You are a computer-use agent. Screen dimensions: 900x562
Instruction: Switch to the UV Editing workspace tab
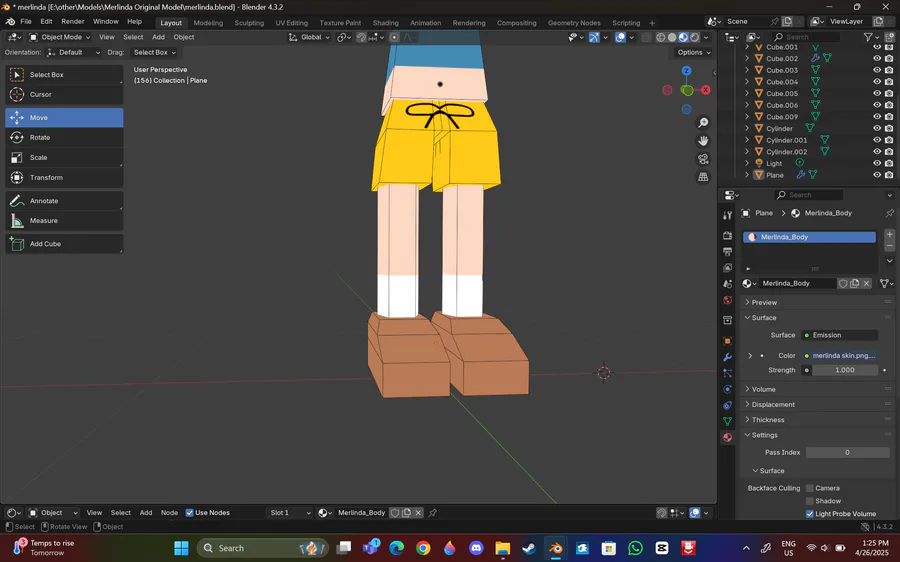click(x=292, y=23)
